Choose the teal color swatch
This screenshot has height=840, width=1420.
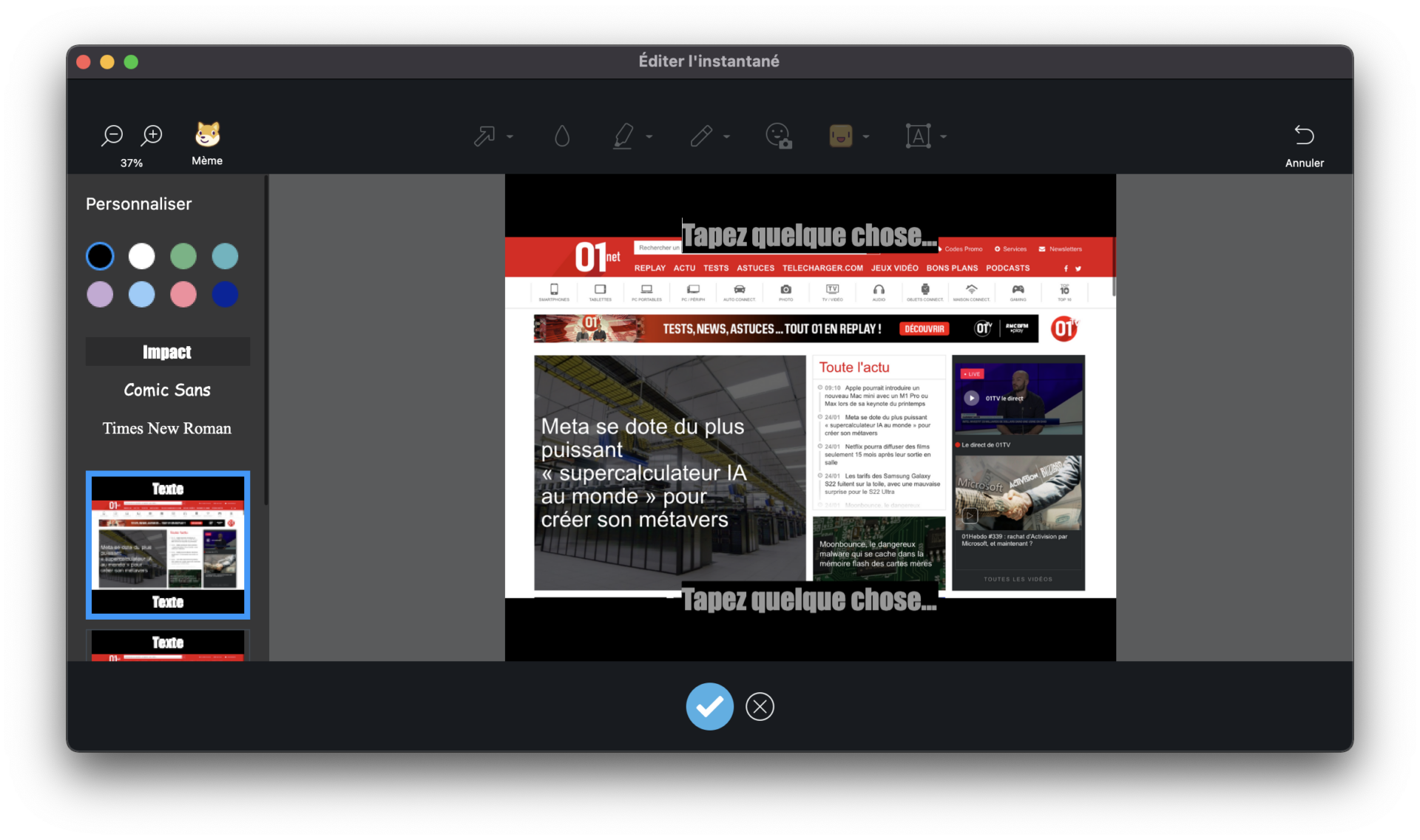click(225, 257)
